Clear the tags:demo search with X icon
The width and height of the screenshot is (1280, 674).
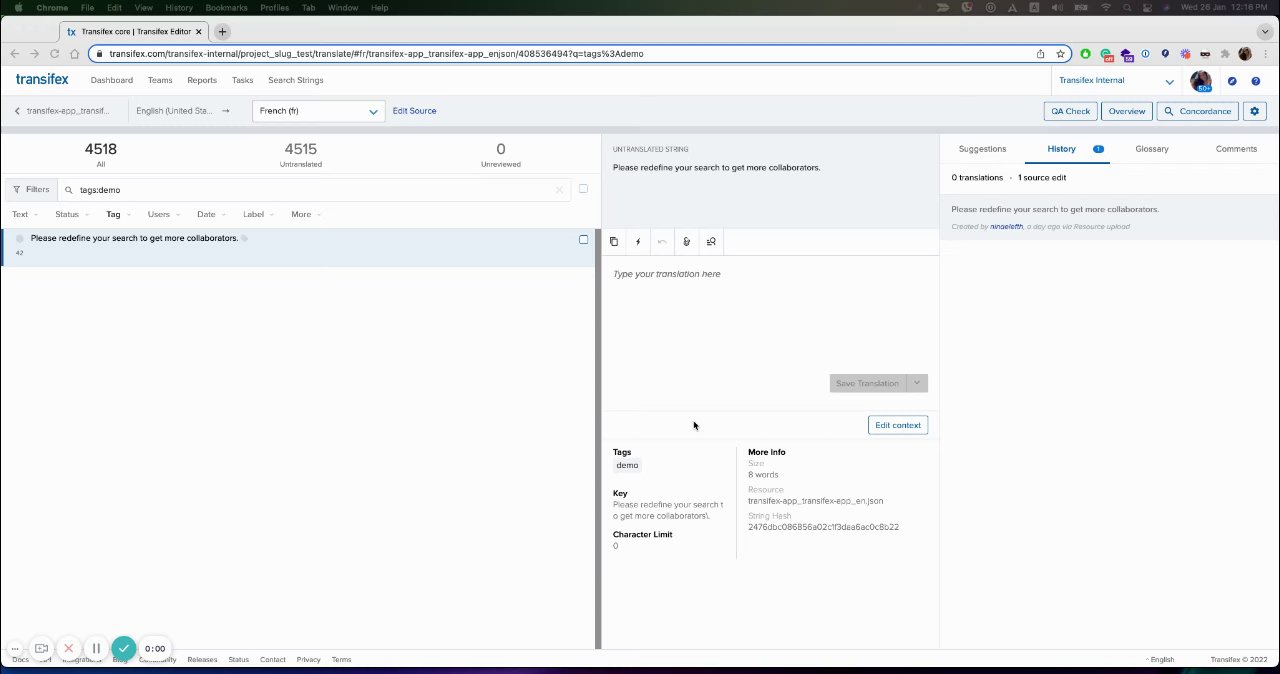pos(559,189)
